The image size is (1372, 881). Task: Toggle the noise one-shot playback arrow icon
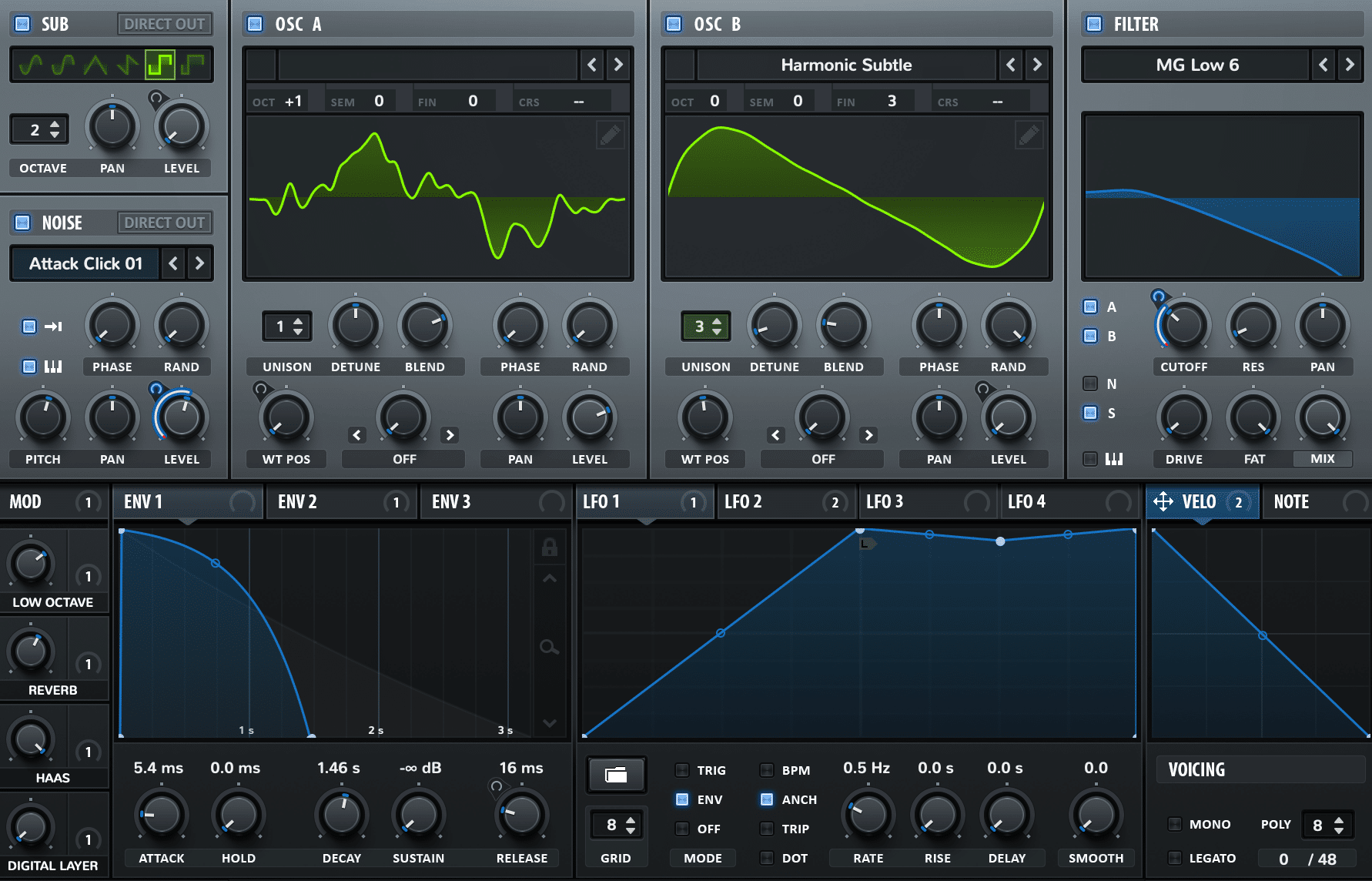tap(53, 327)
